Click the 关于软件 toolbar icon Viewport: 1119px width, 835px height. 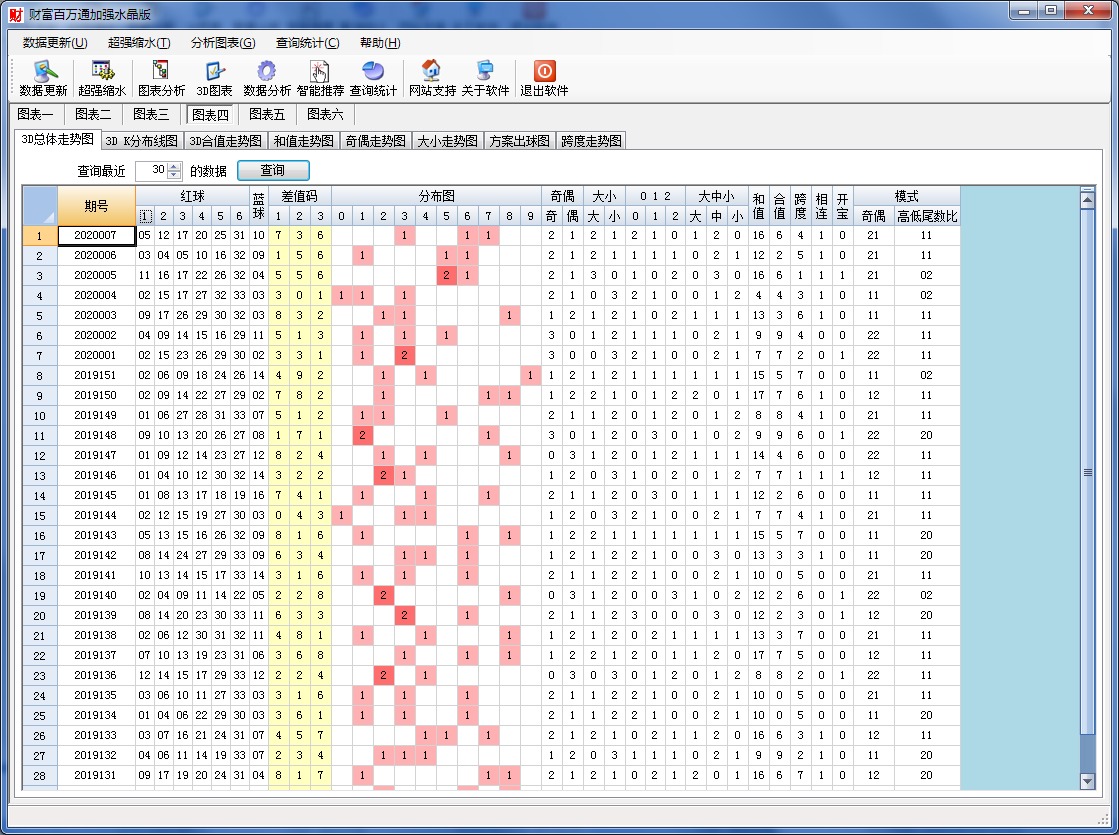pyautogui.click(x=485, y=72)
